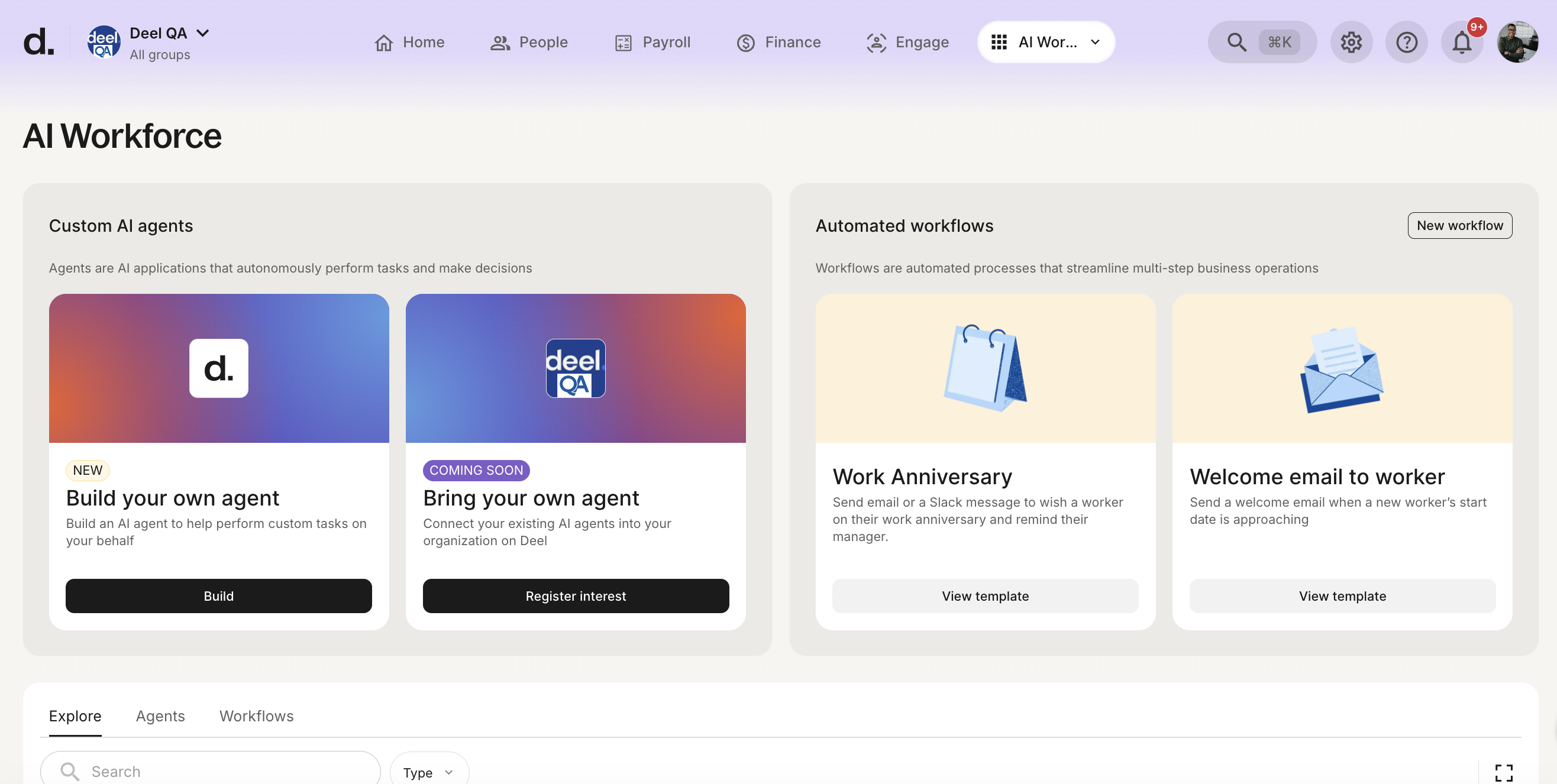The width and height of the screenshot is (1557, 784).
Task: Switch to the Workflows tab
Action: click(256, 716)
